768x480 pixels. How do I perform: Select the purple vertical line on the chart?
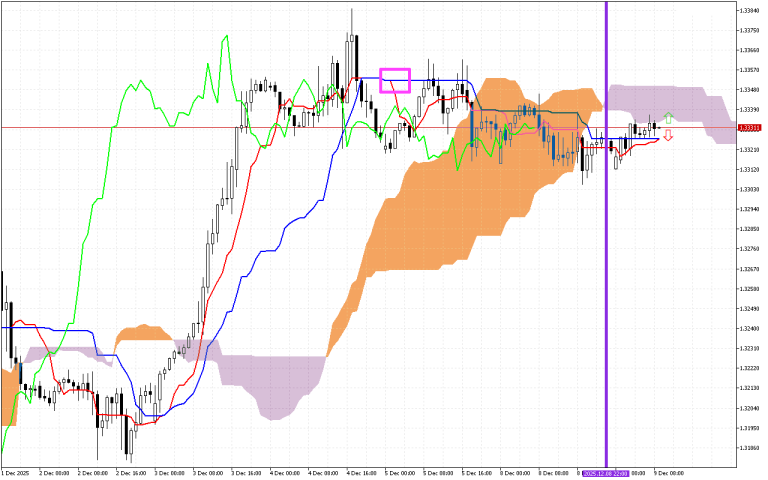click(606, 234)
